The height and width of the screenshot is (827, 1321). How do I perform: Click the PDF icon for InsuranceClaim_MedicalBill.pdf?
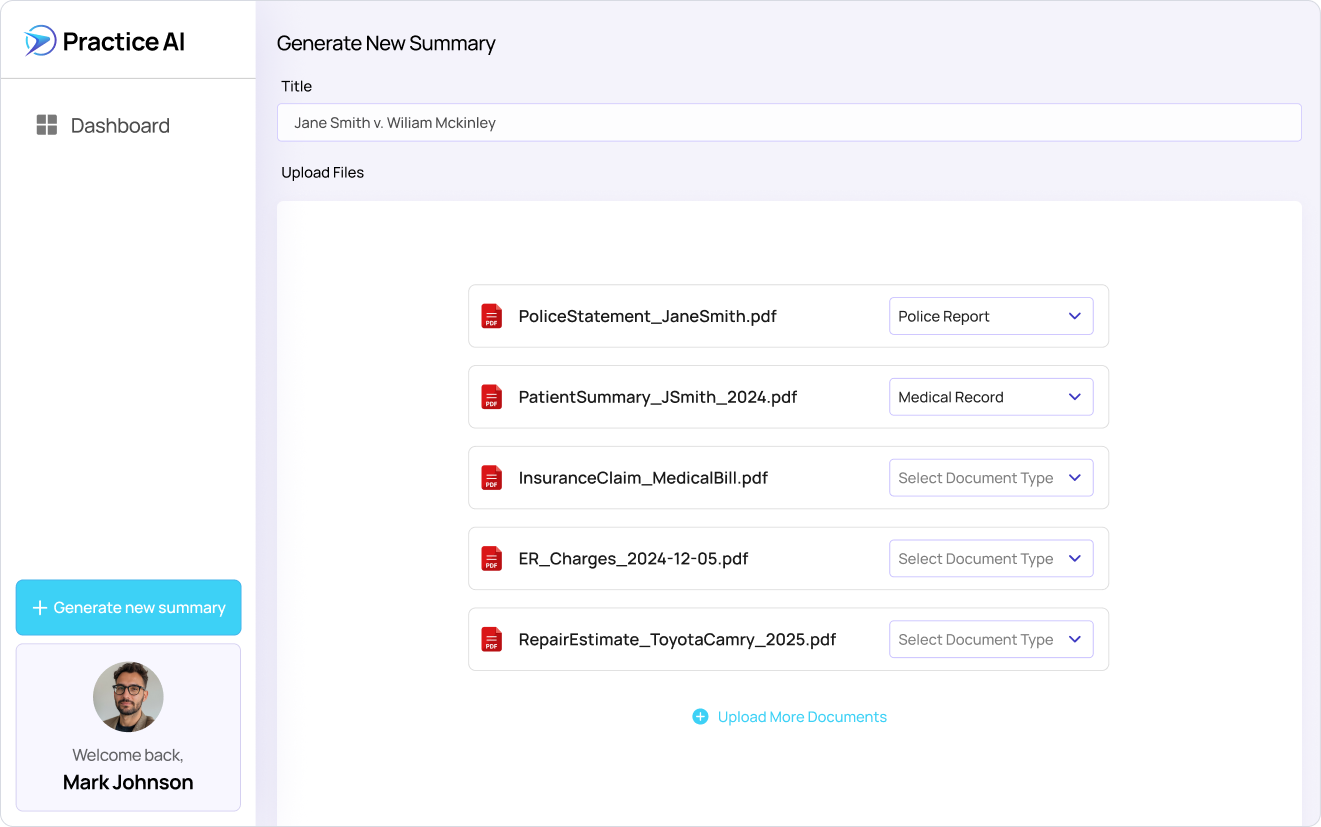[492, 477]
